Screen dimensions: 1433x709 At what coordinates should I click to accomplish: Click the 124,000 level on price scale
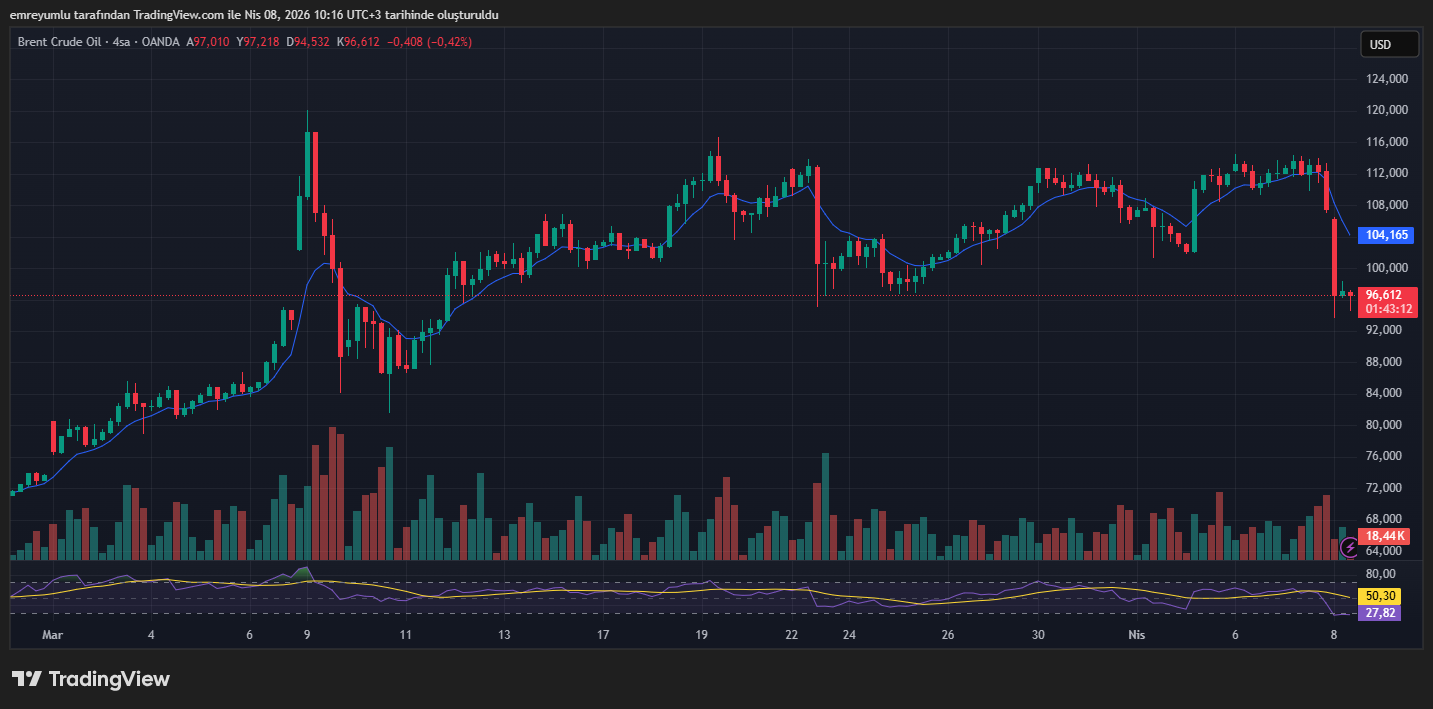1387,79
